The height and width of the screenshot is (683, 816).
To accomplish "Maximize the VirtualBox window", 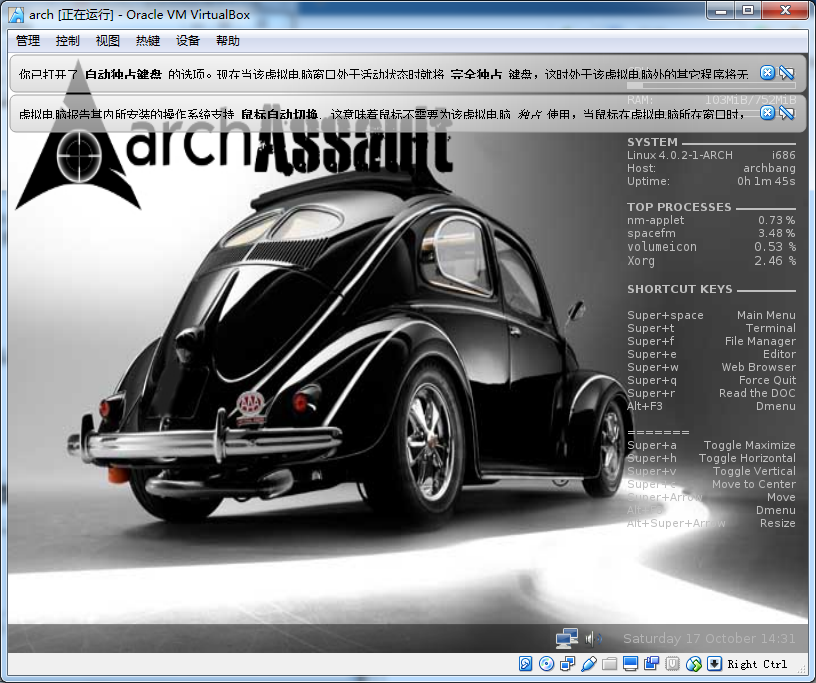I will tap(748, 10).
